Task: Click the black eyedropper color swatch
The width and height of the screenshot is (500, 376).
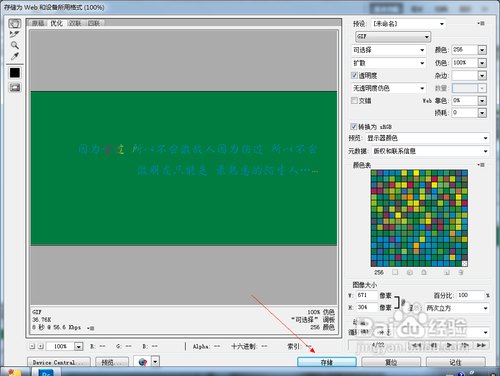Action: click(x=15, y=73)
